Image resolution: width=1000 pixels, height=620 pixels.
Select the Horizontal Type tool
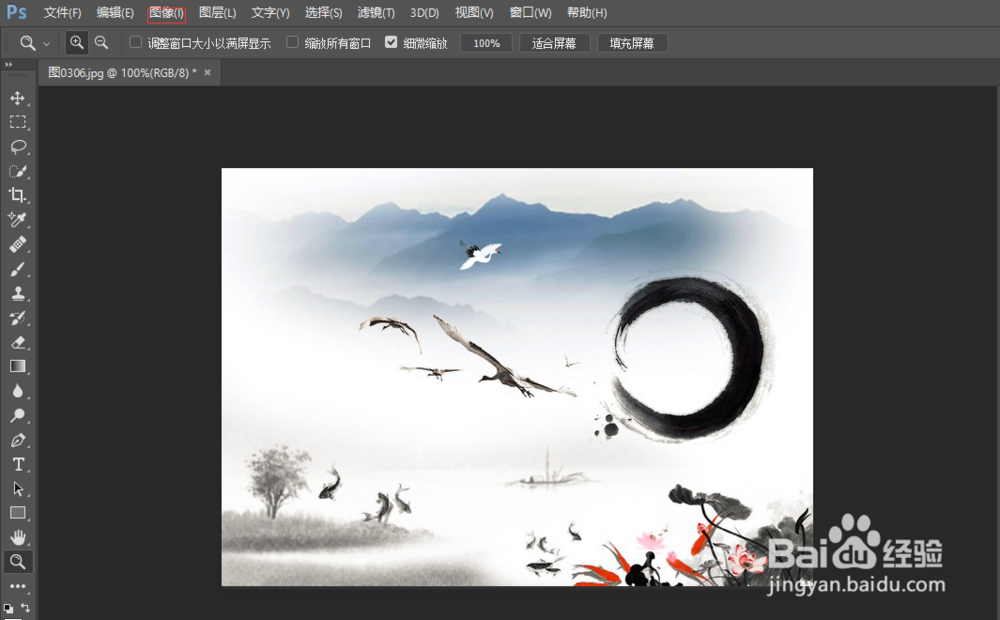point(18,464)
